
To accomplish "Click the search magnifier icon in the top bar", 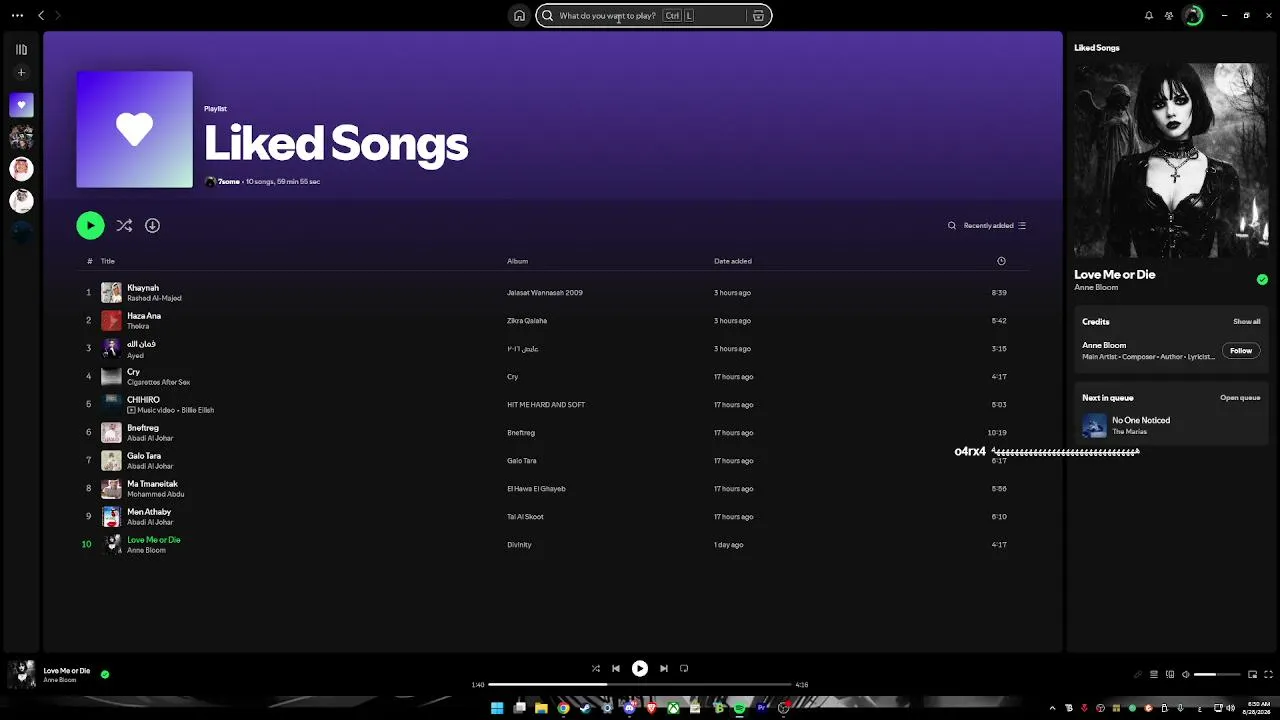I will point(548,16).
